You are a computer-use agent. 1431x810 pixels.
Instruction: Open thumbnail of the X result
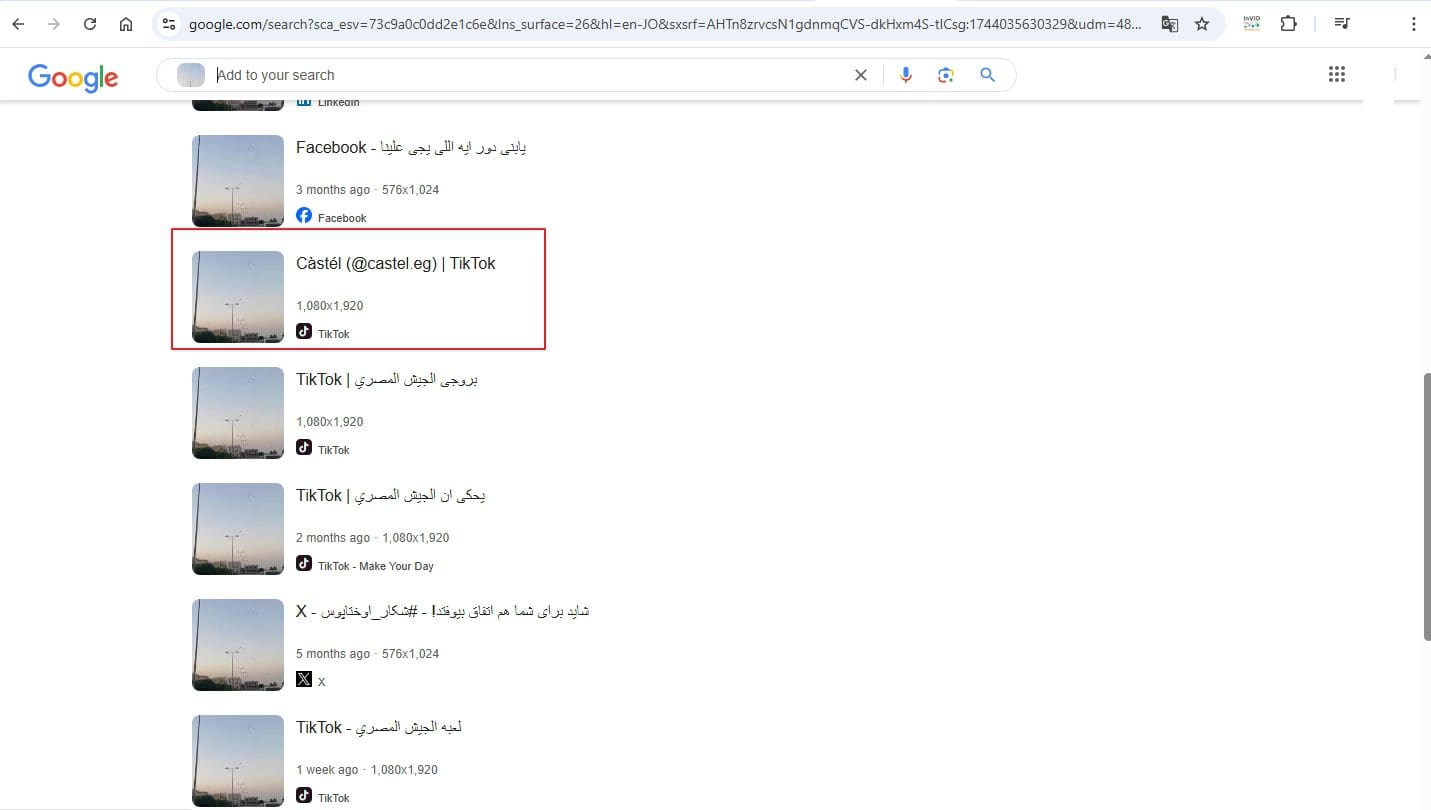tap(238, 645)
